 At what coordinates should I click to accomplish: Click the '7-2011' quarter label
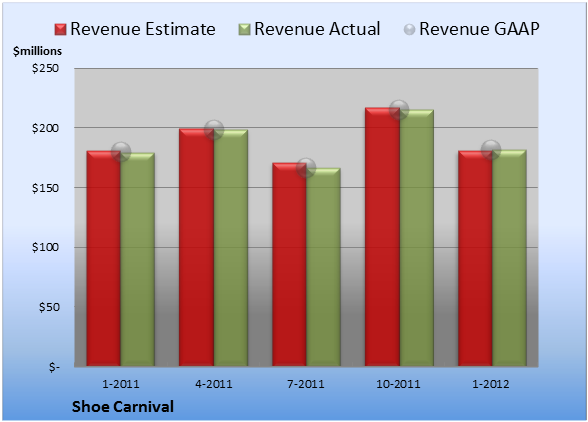pyautogui.click(x=306, y=384)
